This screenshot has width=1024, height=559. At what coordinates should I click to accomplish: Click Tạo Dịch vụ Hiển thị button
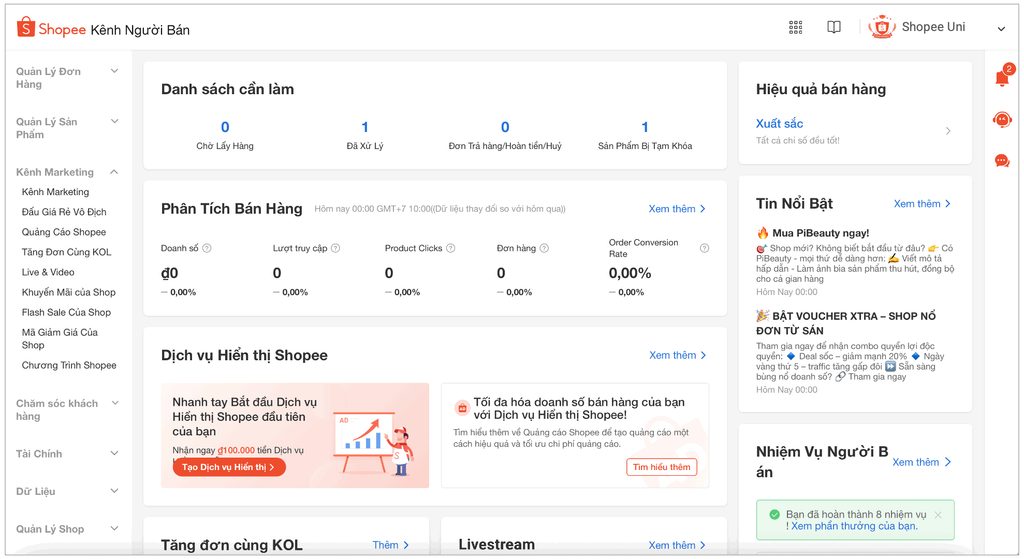[x=229, y=467]
